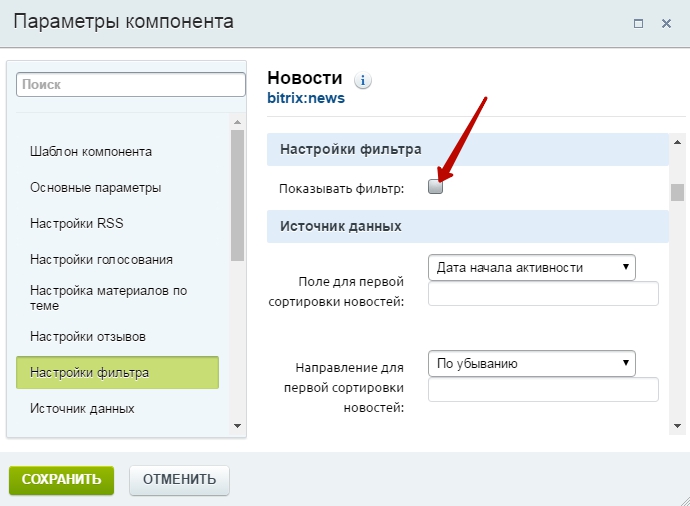Click the right panel scrollbar thumb
Viewport: 690px width, 506px height.
[x=677, y=192]
